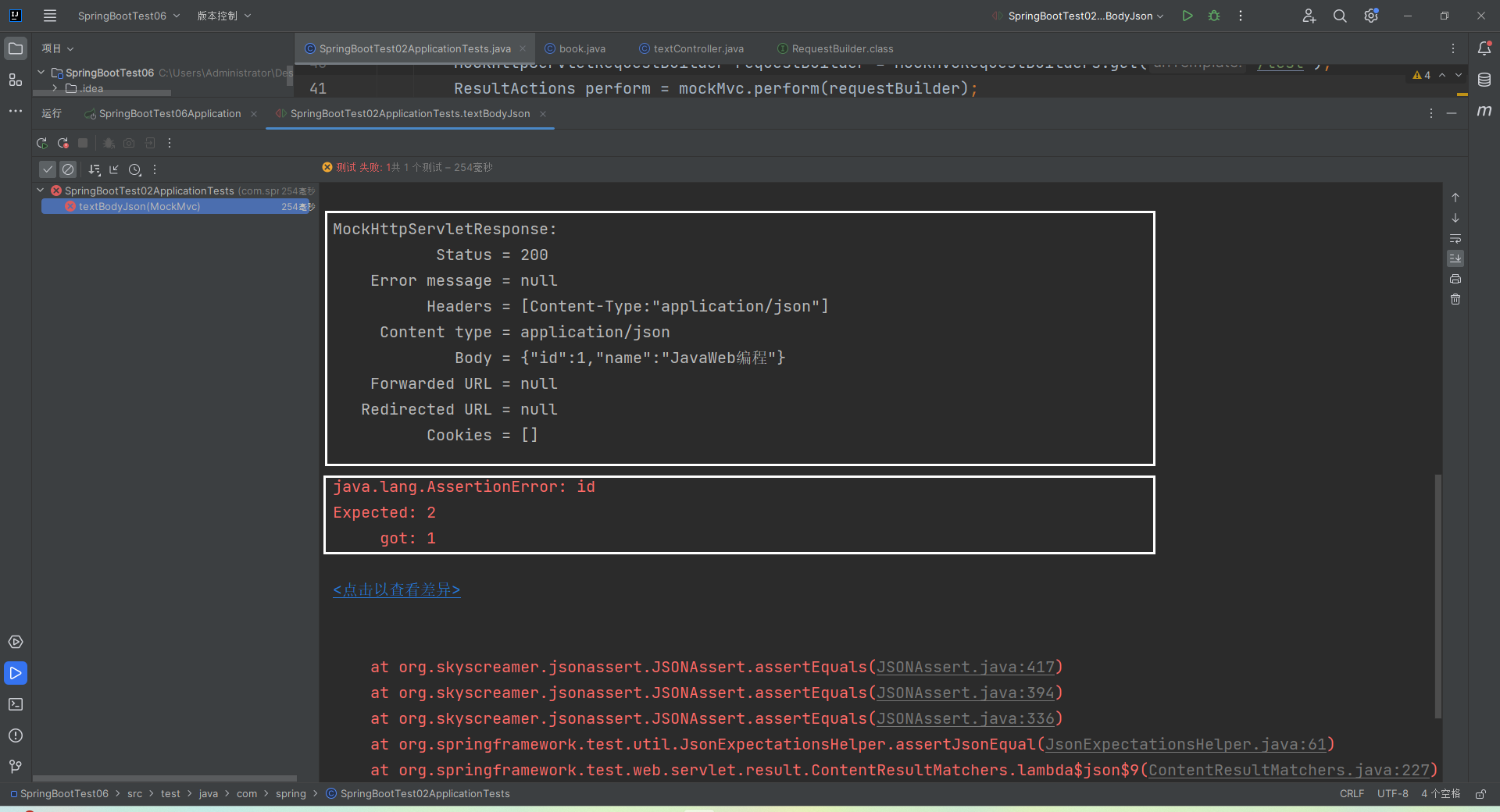Viewport: 1500px width, 812px height.
Task: Open more run toolbar options
Action: click(x=170, y=143)
